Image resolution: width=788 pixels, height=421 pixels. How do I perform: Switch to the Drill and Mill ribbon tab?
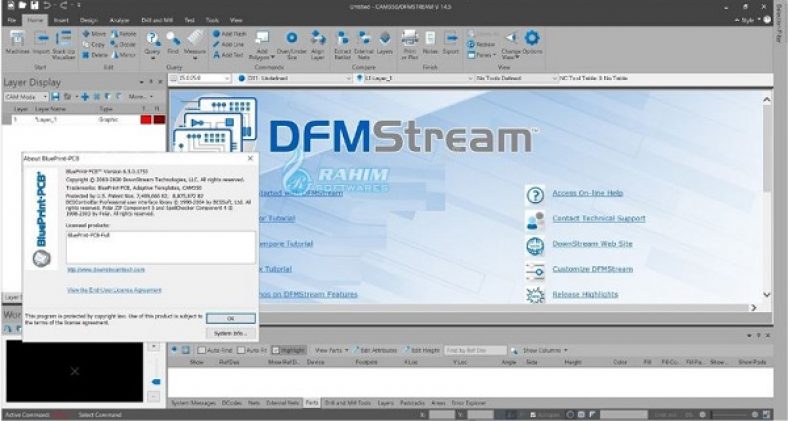click(157, 20)
